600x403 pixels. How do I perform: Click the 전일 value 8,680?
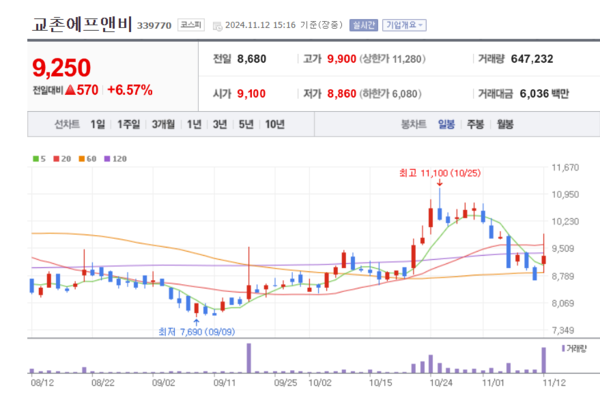pyautogui.click(x=251, y=59)
